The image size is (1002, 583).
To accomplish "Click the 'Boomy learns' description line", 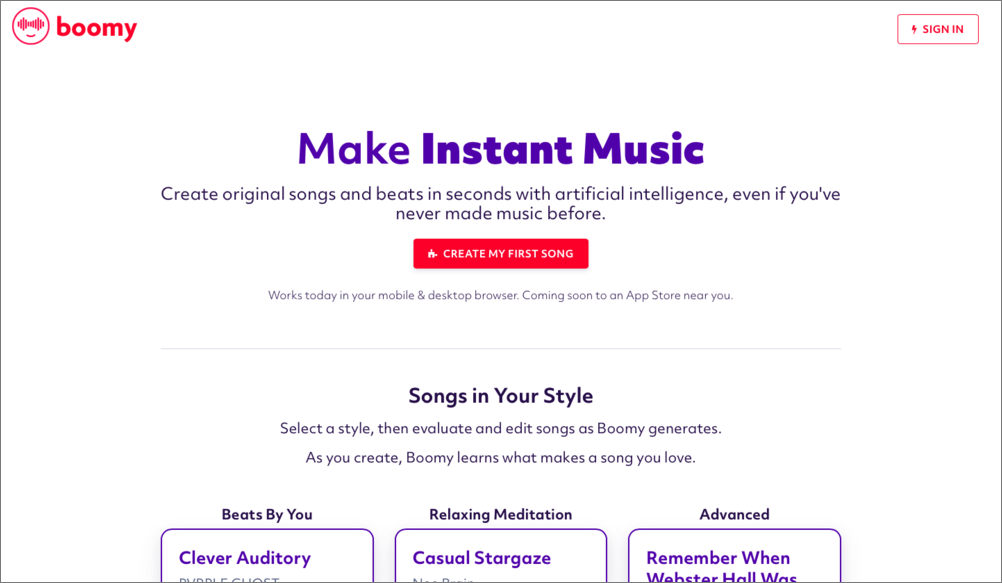I will point(500,457).
